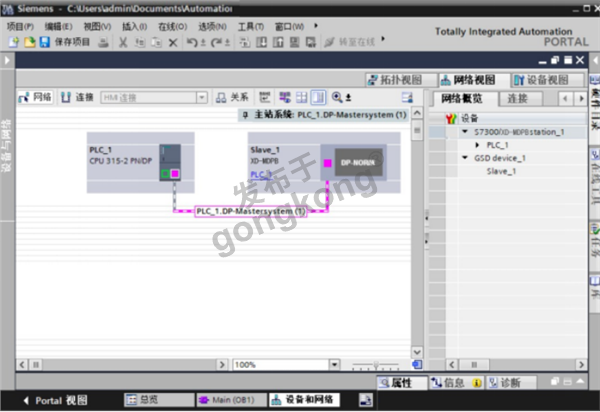Select the 网络视图 network view tab
The height and width of the screenshot is (412, 600).
click(x=474, y=80)
